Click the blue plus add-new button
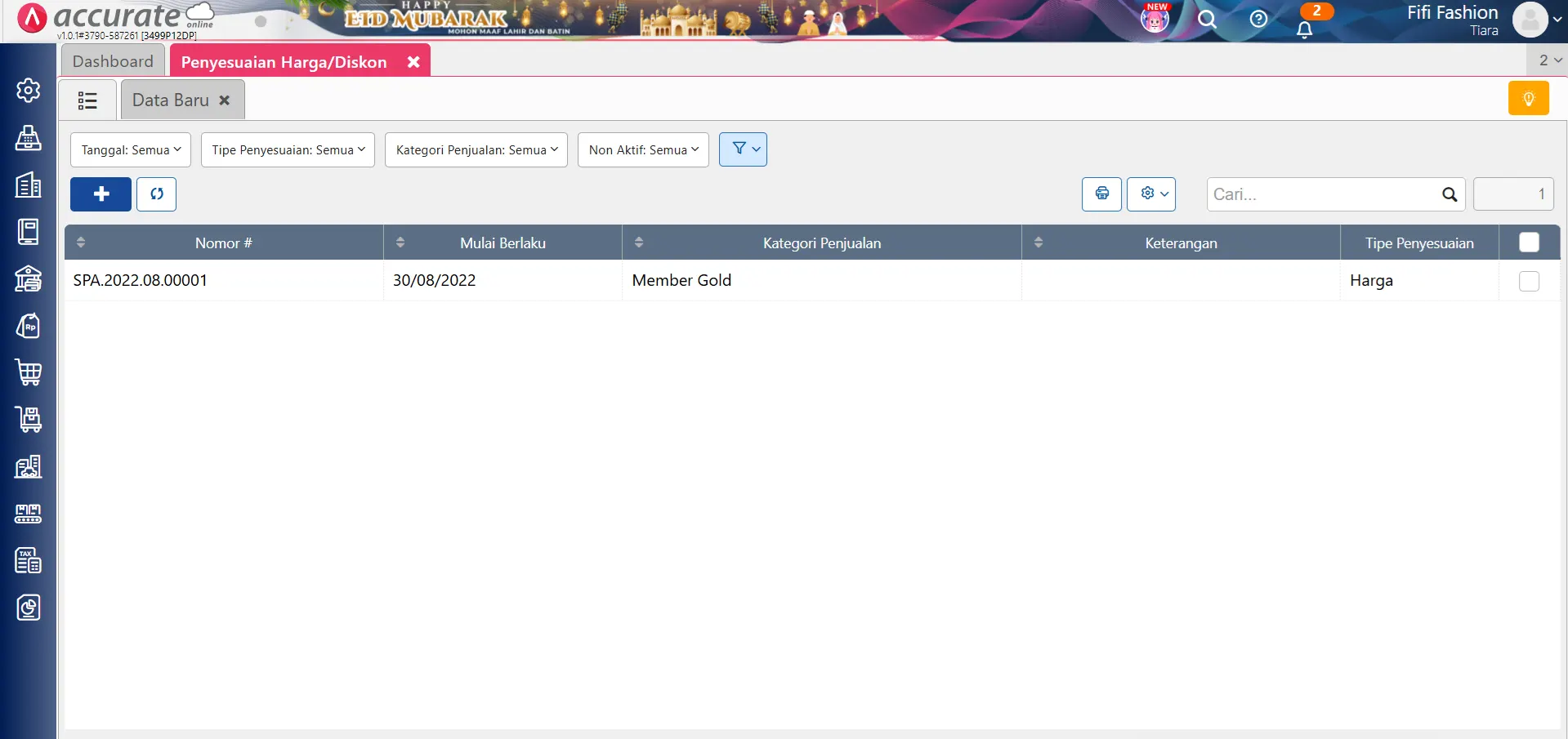The width and height of the screenshot is (1568, 739). pyautogui.click(x=101, y=194)
